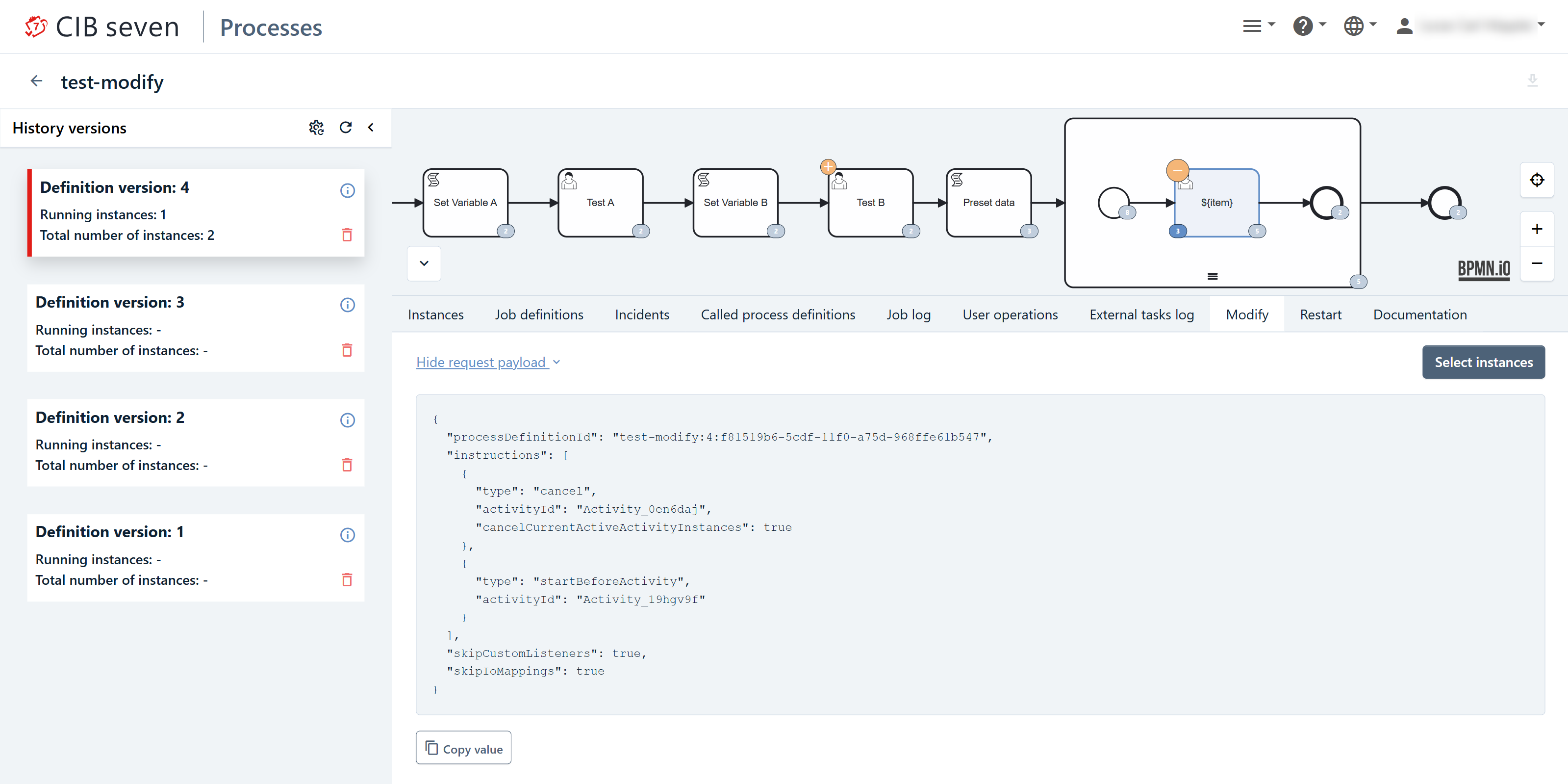The image size is (1568, 784).
Task: Zoom in on the BPMN diagram
Action: tap(1536, 229)
